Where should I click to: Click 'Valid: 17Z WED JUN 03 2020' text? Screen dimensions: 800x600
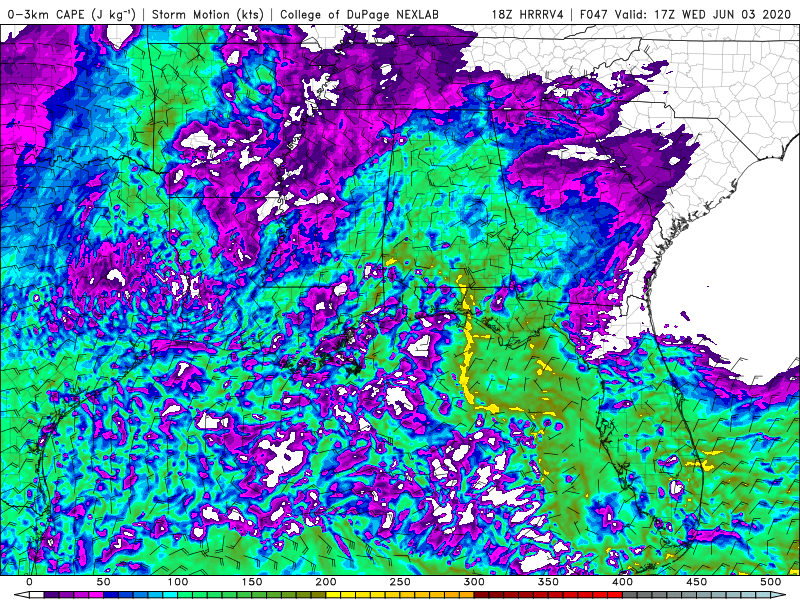coord(703,14)
